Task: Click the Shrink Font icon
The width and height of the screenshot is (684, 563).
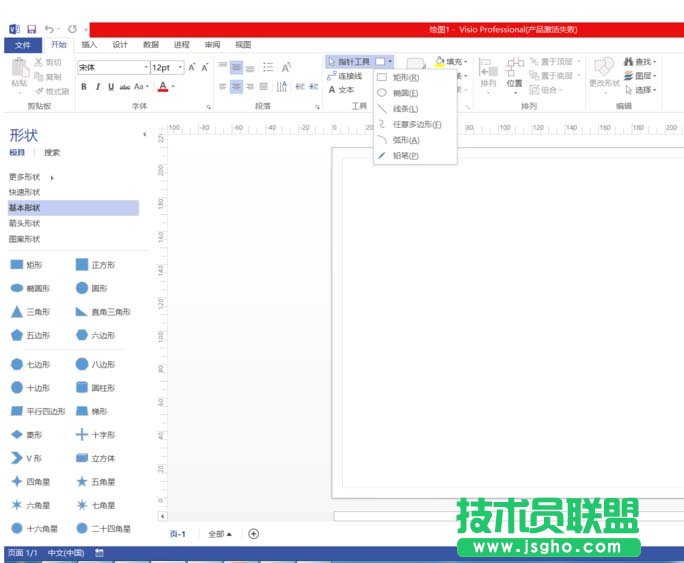Action: point(205,67)
